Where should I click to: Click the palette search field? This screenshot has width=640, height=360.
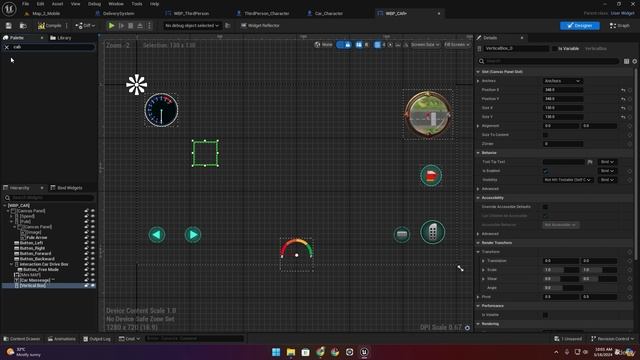pos(52,47)
